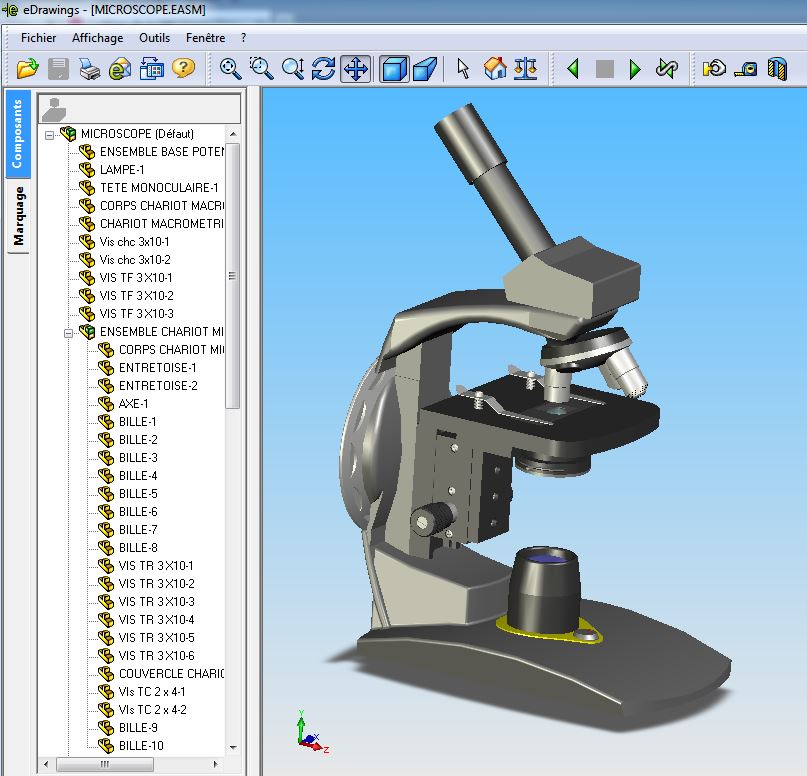Click the Send by email icon

(x=120, y=69)
